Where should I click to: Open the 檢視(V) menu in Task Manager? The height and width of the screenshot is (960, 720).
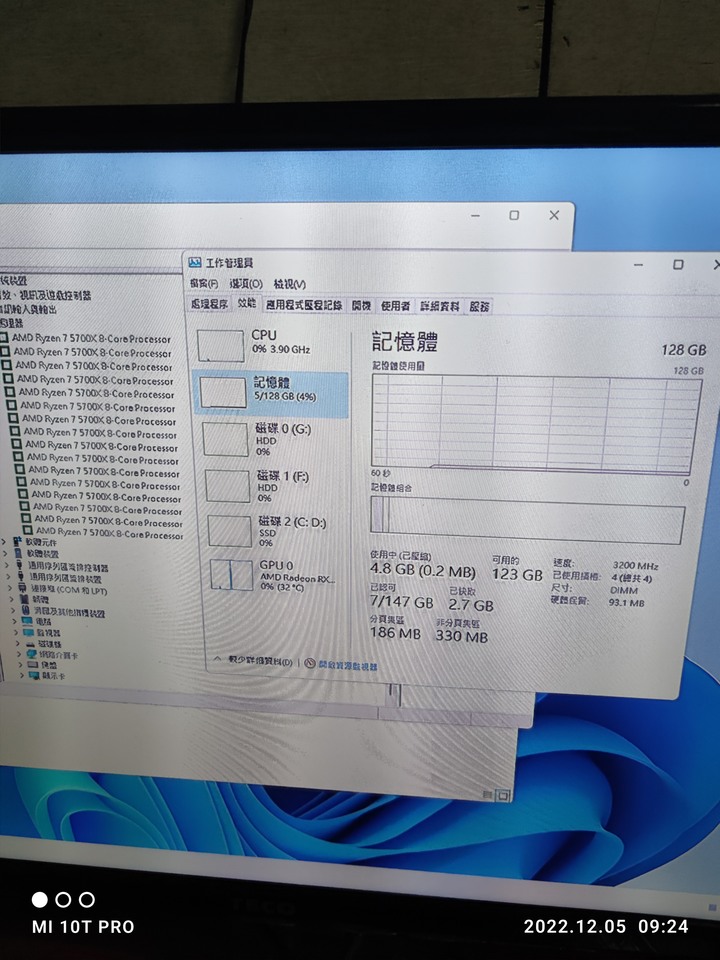pos(290,284)
